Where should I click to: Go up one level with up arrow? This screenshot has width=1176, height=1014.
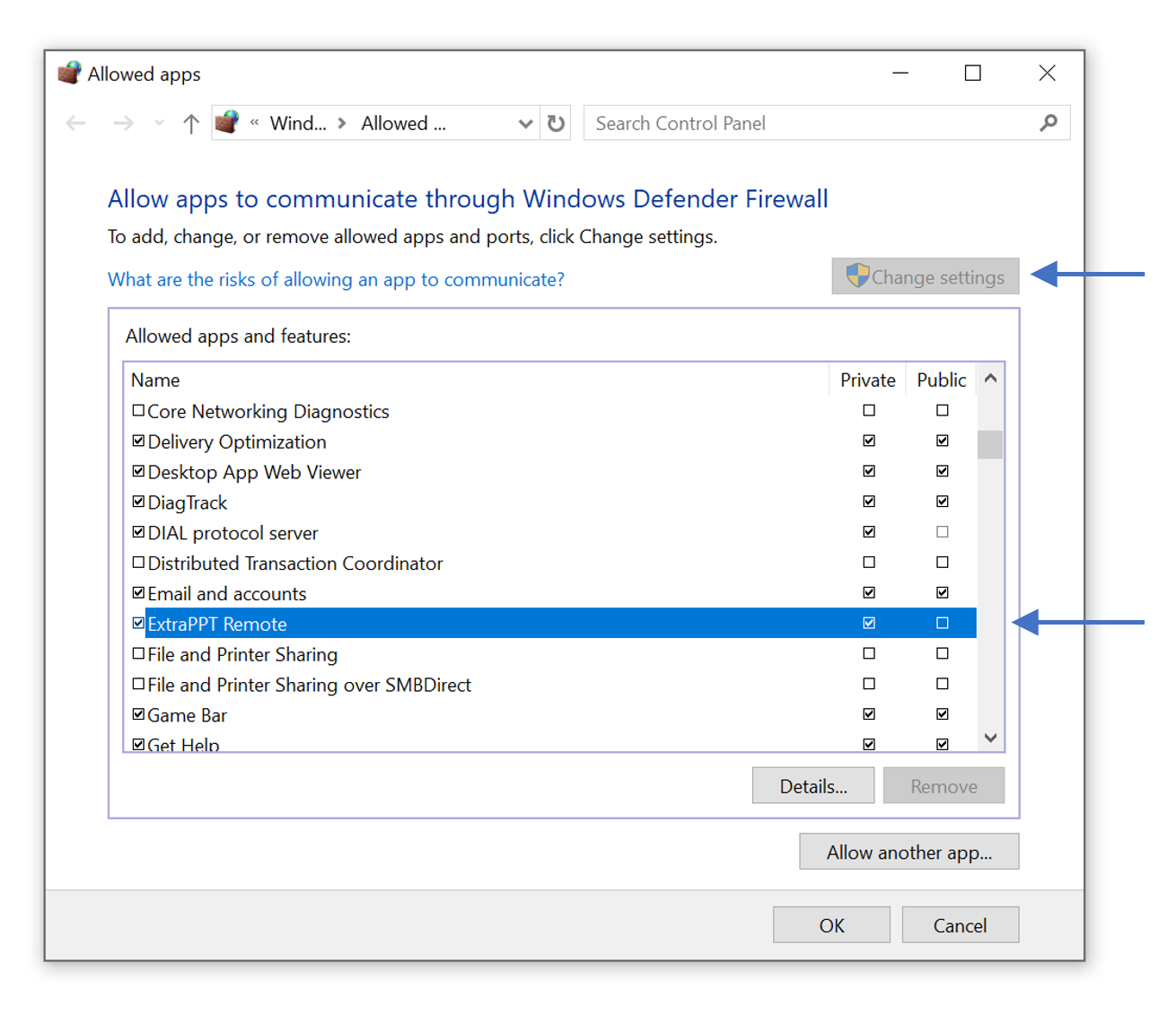(x=190, y=123)
